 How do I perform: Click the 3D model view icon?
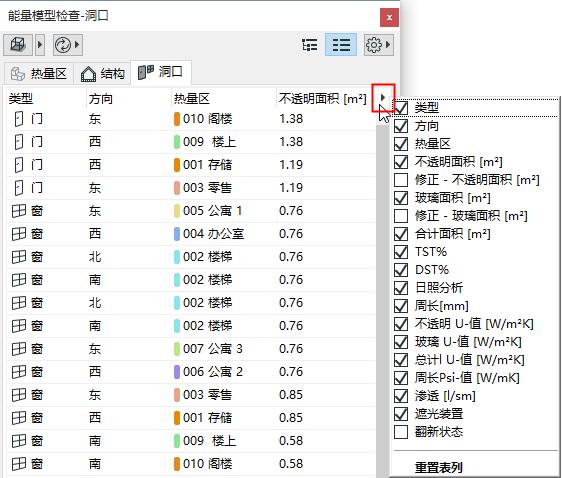point(18,45)
